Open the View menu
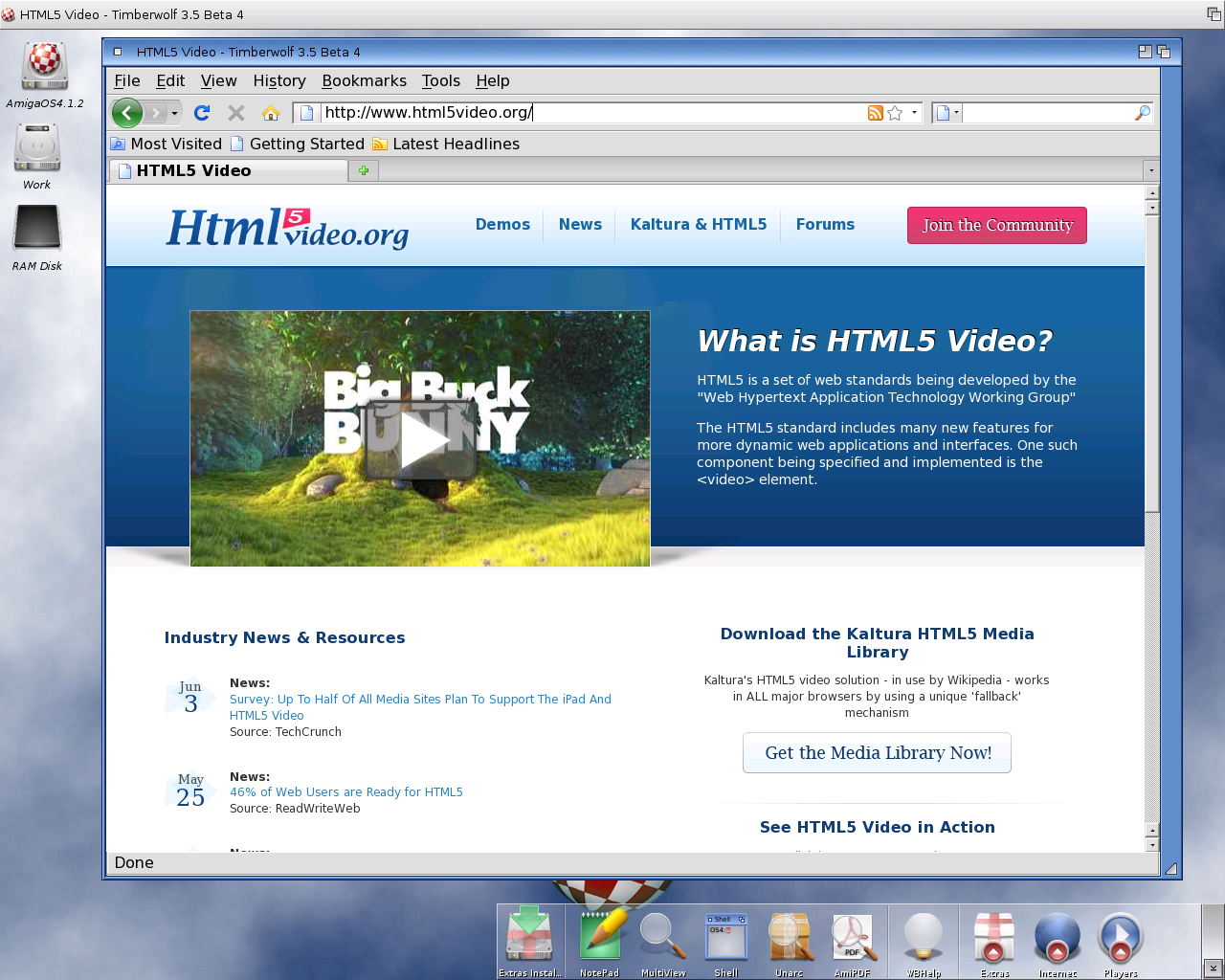Image resolution: width=1225 pixels, height=980 pixels. pos(218,80)
